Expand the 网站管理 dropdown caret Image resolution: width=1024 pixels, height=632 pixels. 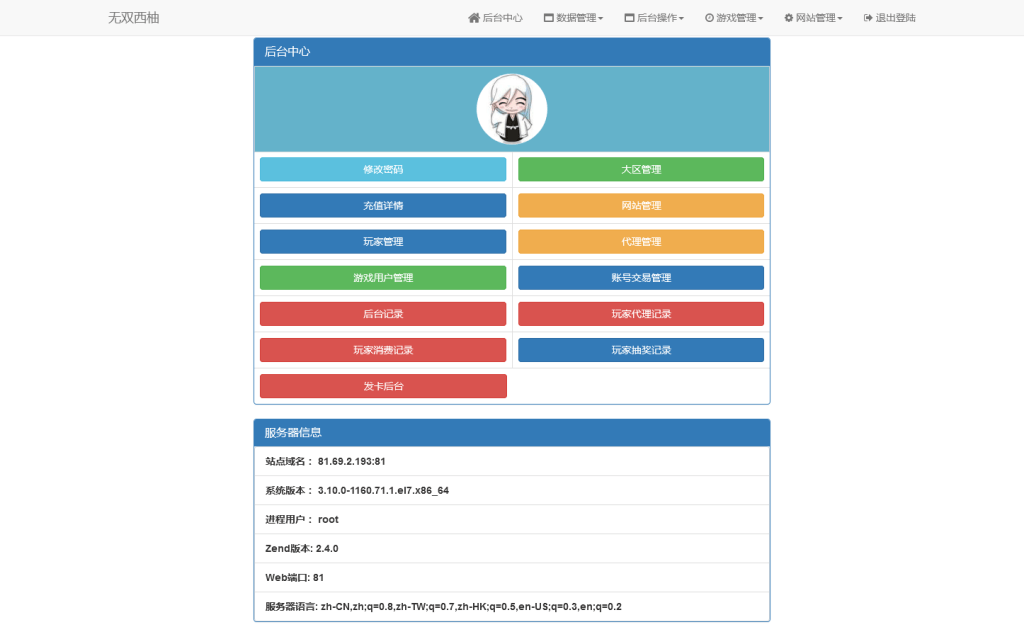pyautogui.click(x=840, y=19)
